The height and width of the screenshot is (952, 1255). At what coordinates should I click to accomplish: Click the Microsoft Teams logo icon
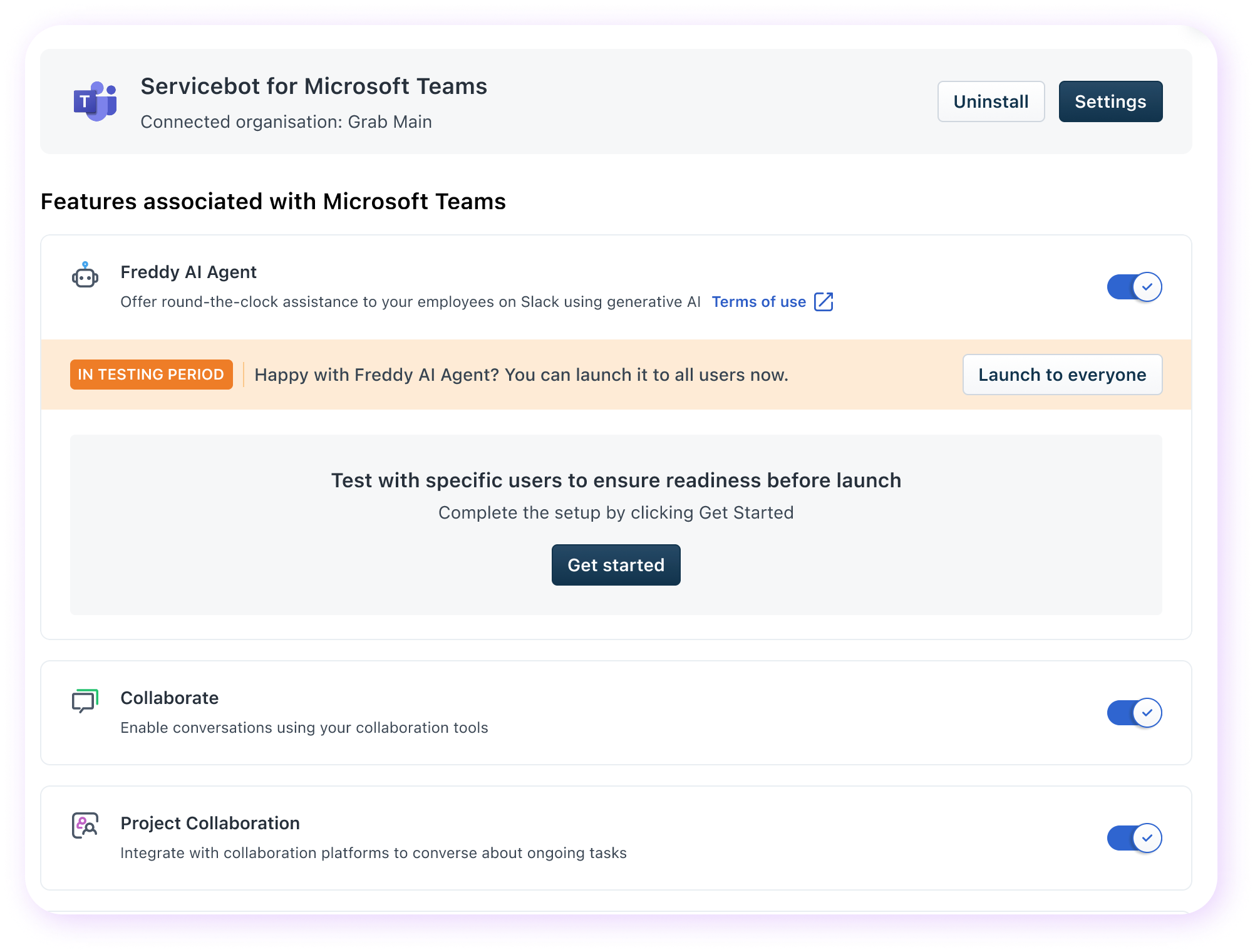[95, 101]
